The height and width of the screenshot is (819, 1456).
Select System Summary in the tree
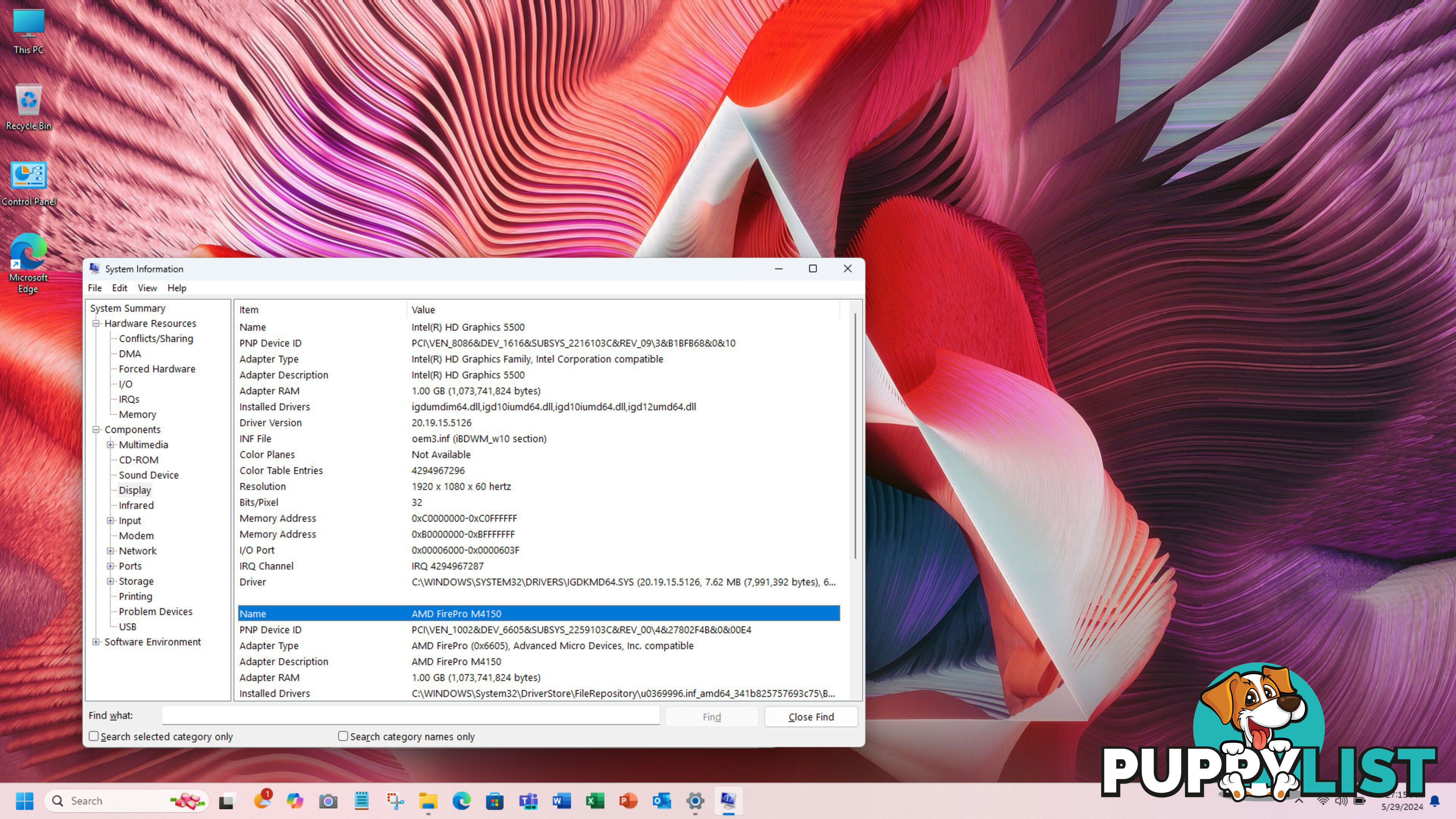128,308
